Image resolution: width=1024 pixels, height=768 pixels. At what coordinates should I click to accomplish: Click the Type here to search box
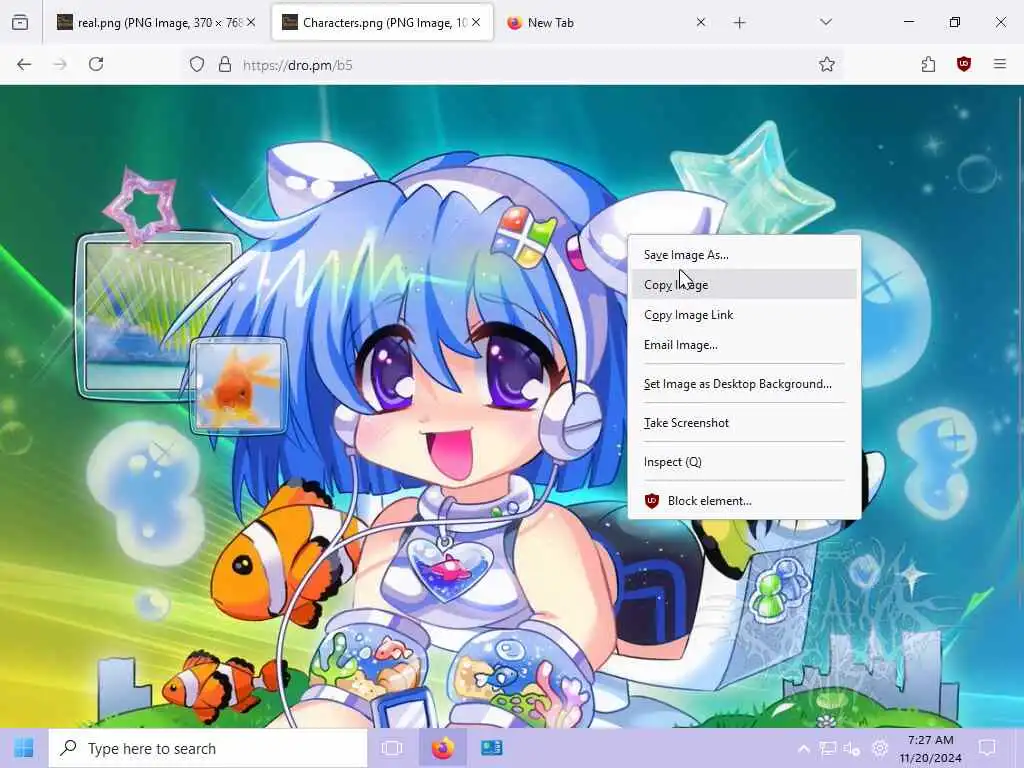208,748
